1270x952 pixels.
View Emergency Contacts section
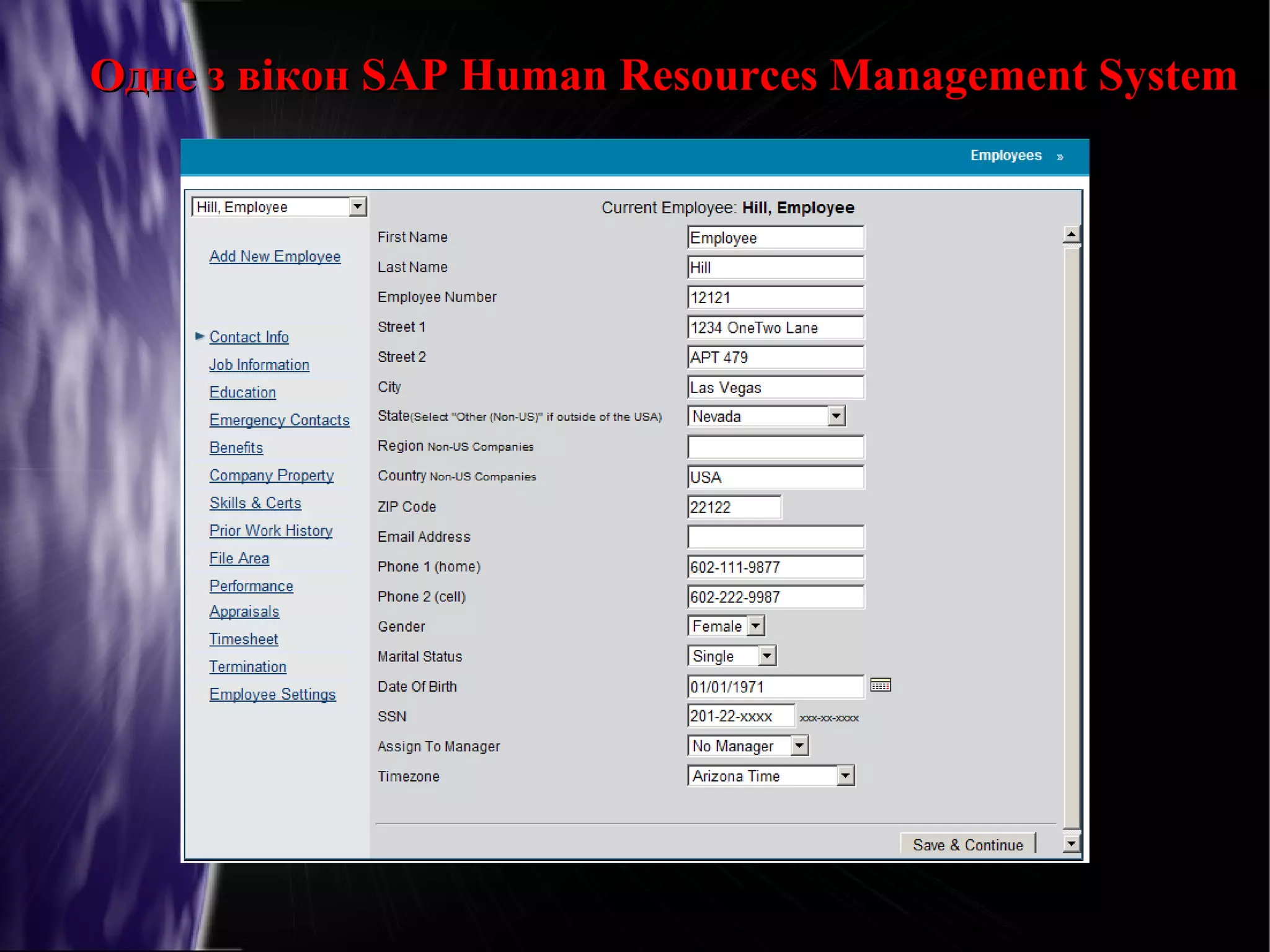pos(279,420)
